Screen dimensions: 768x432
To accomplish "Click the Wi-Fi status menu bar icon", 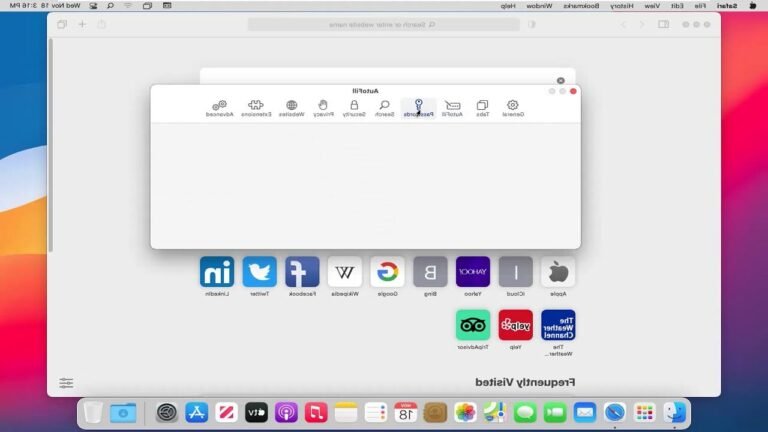I will [128, 6].
